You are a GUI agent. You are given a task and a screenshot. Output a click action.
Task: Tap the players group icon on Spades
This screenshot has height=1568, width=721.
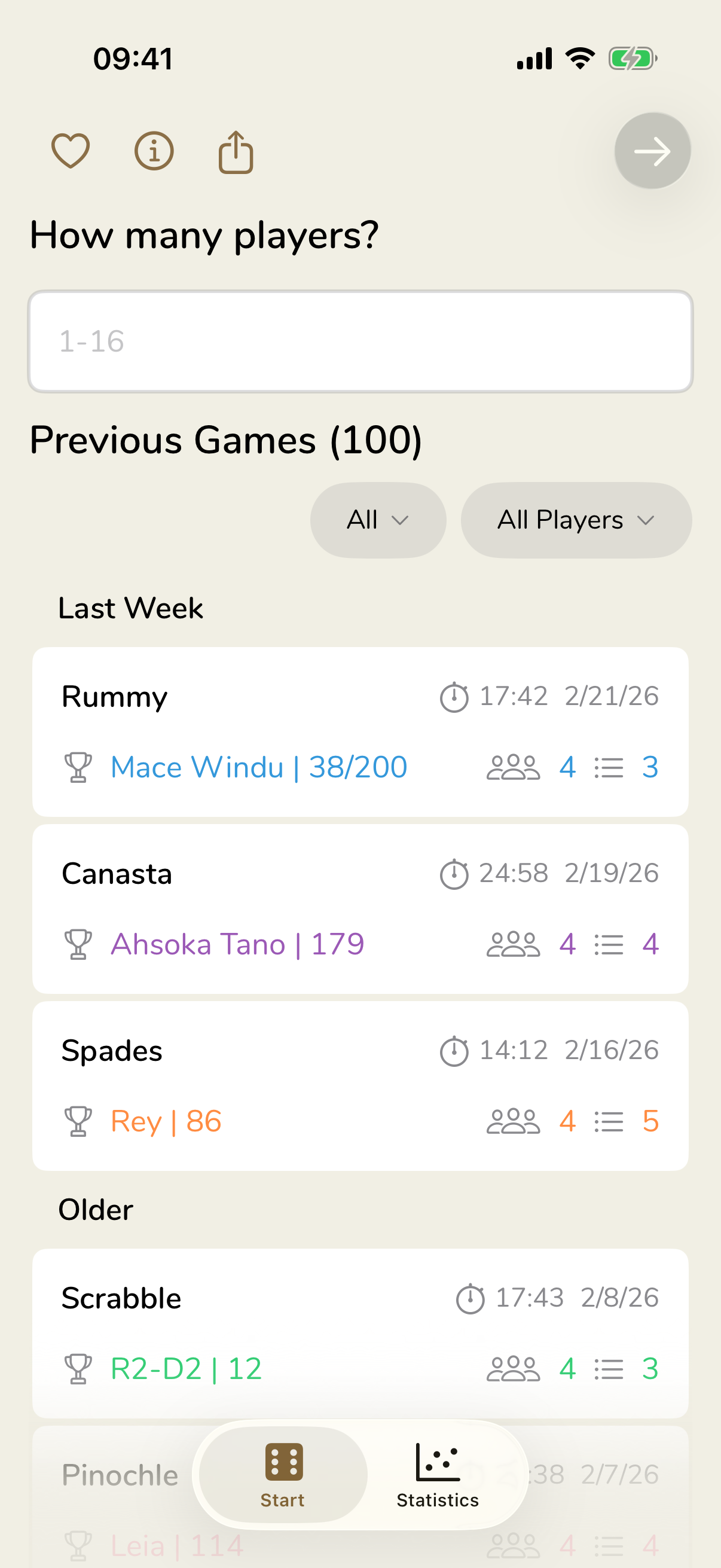(x=513, y=1121)
